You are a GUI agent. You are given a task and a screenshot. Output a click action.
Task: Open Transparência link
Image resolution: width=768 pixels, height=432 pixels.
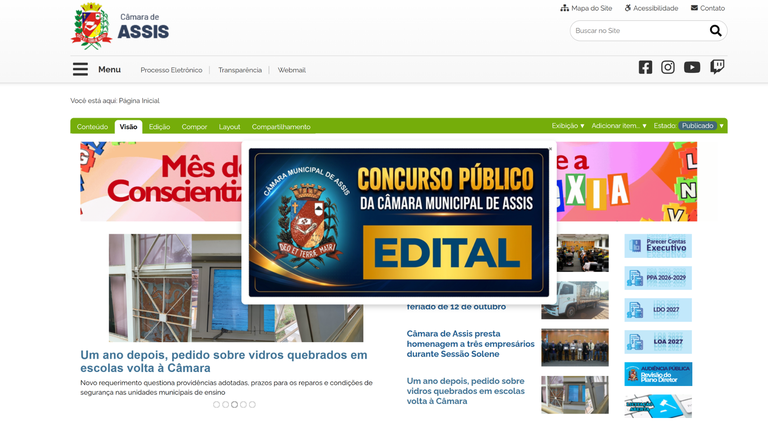(240, 70)
